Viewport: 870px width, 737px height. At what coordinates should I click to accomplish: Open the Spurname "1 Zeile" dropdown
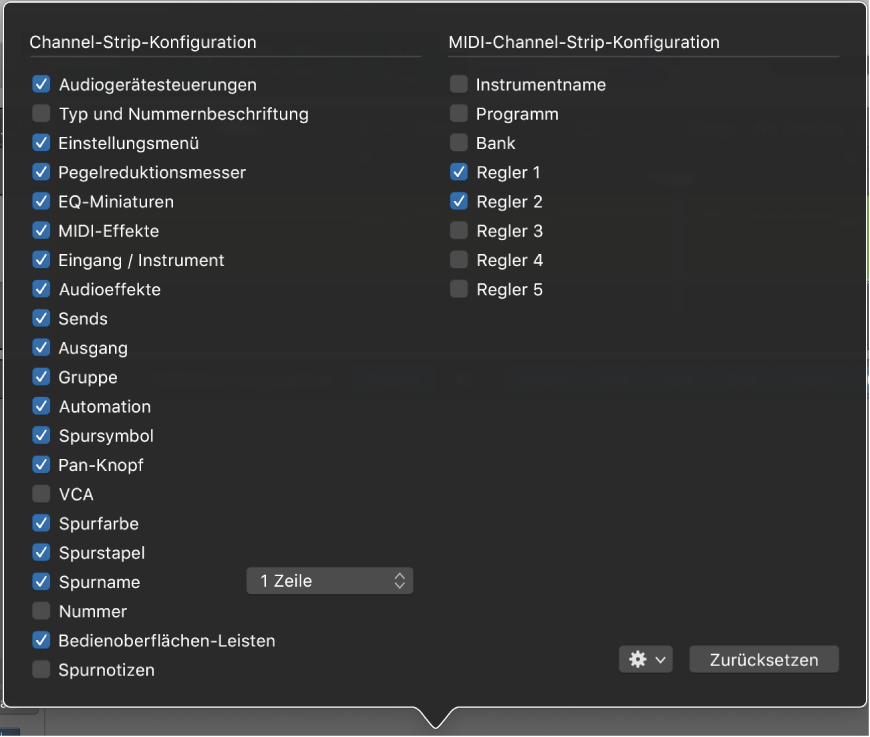click(x=329, y=581)
